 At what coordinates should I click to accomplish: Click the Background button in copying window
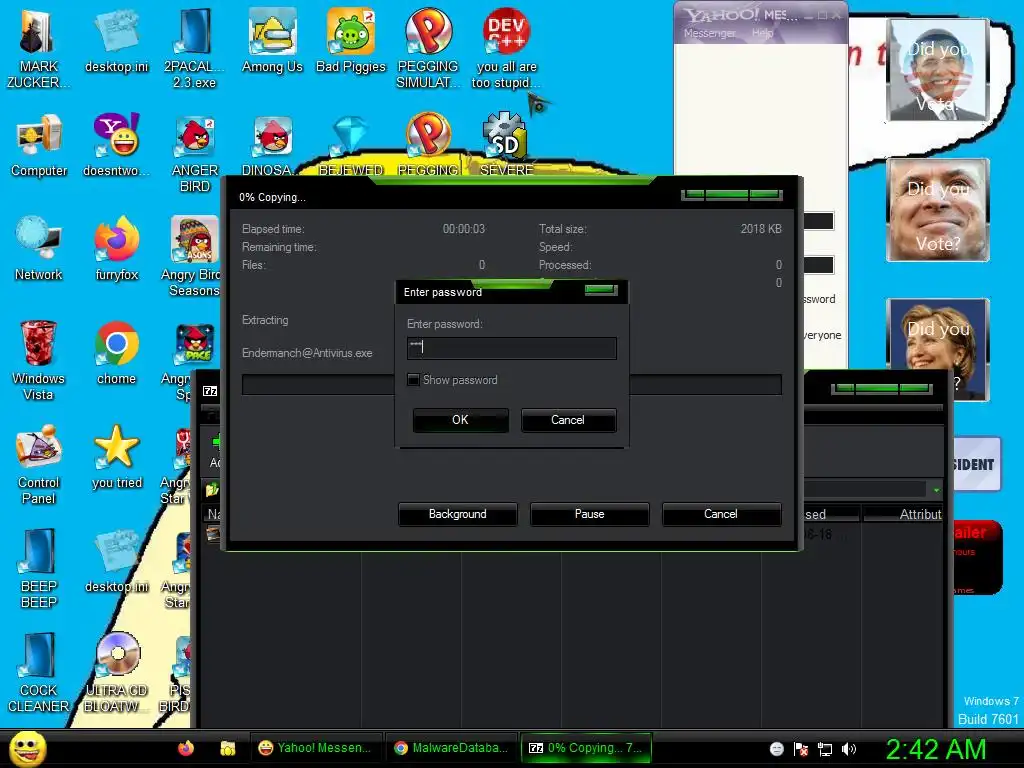458,514
